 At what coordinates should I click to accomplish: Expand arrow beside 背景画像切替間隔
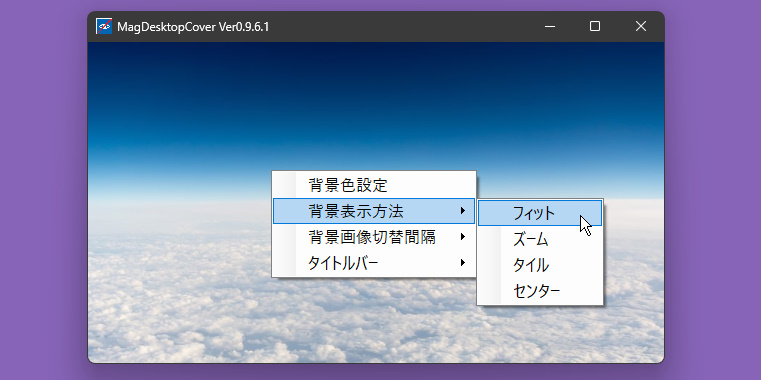tap(463, 237)
